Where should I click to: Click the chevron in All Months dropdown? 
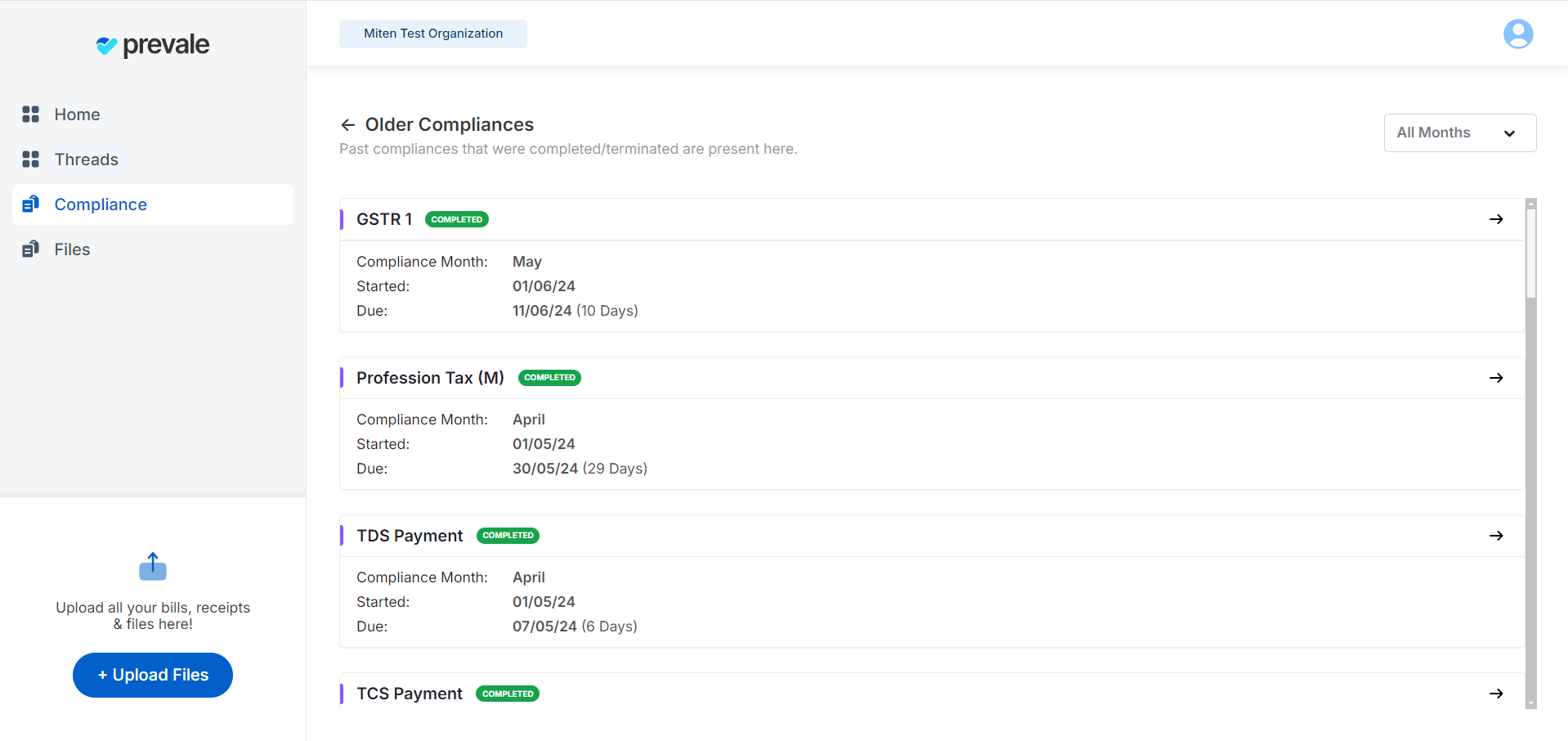coord(1509,133)
